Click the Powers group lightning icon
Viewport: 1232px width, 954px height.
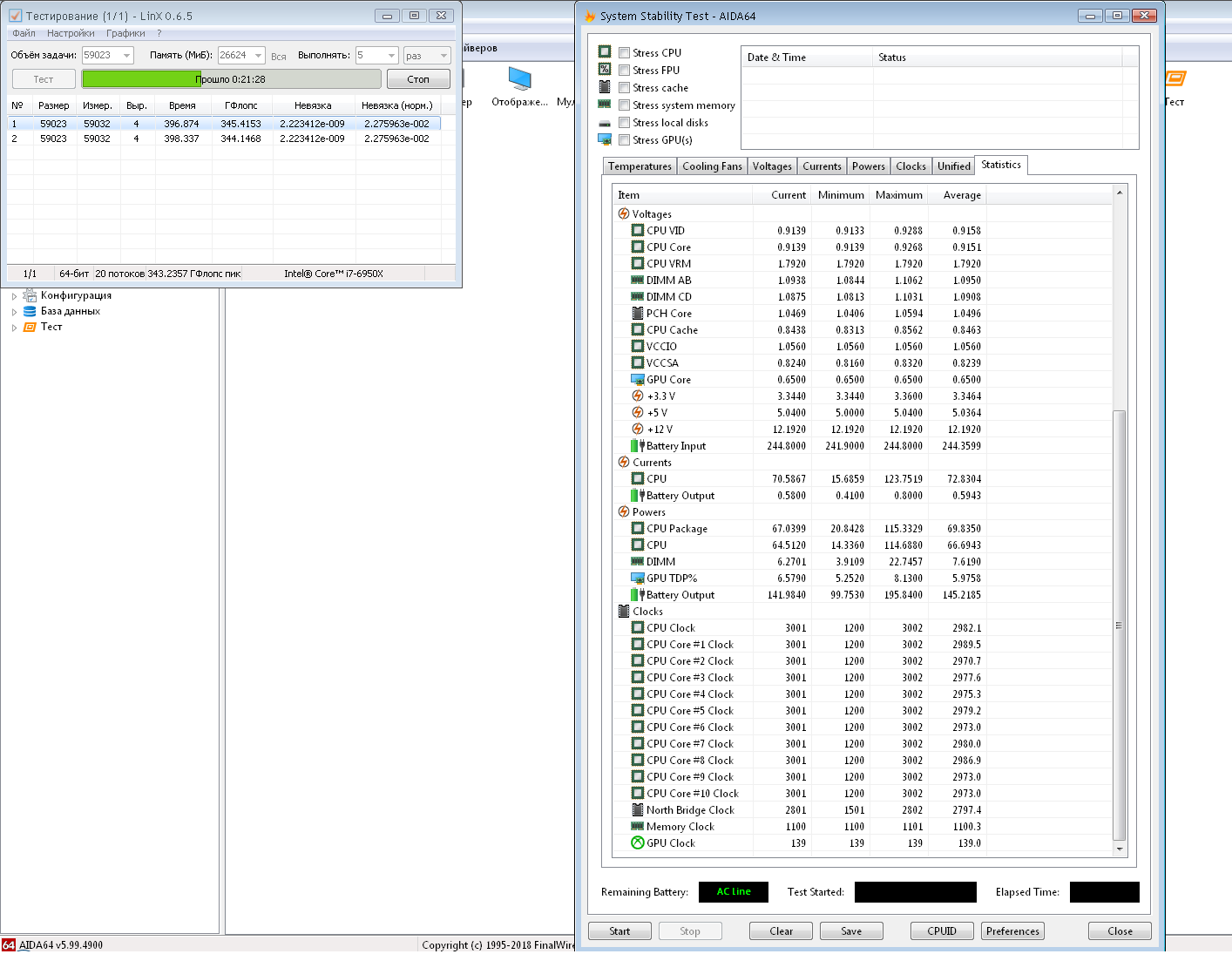point(624,511)
